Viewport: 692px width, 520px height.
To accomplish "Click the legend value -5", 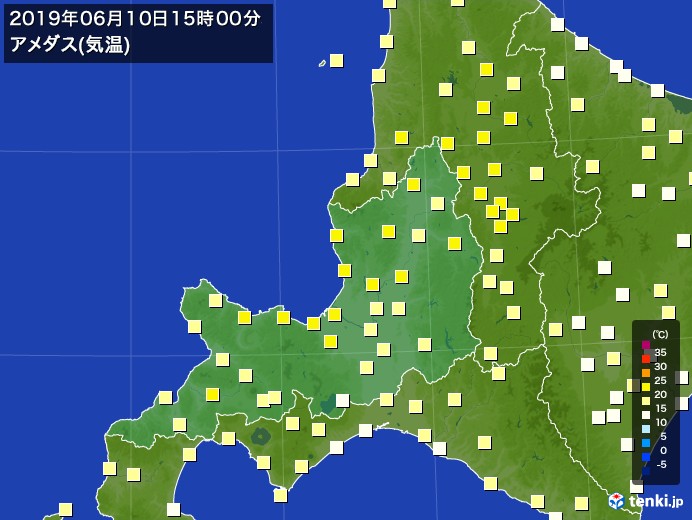I will (x=661, y=464).
